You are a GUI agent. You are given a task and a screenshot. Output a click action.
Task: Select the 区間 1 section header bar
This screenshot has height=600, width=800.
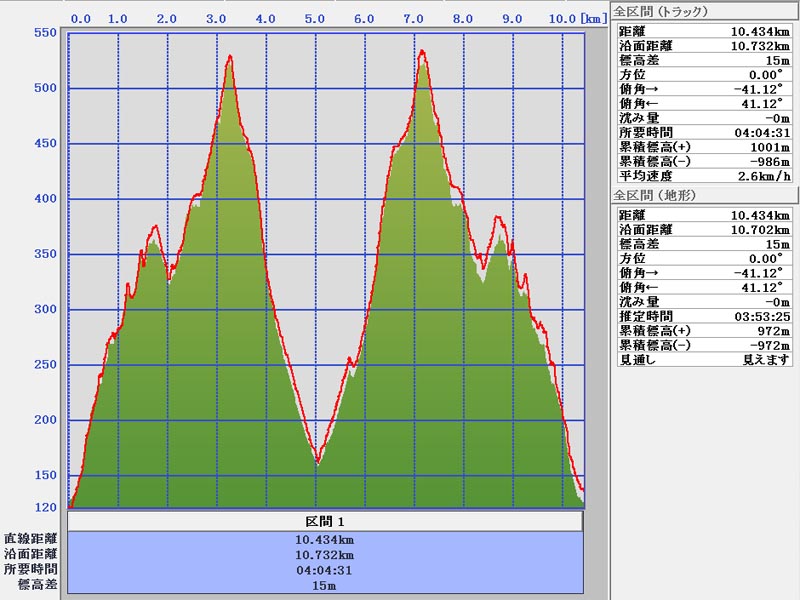[324, 522]
